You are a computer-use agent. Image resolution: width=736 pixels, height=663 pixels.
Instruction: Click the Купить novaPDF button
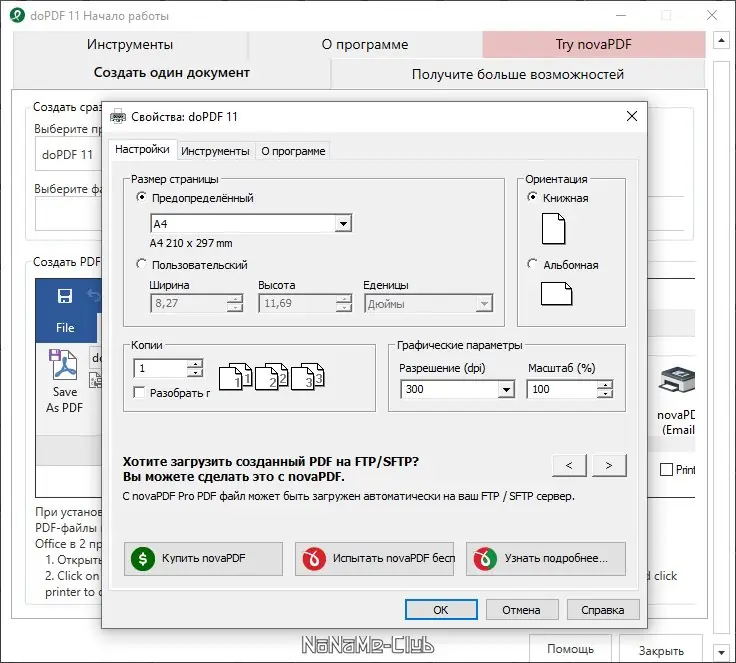[203, 559]
